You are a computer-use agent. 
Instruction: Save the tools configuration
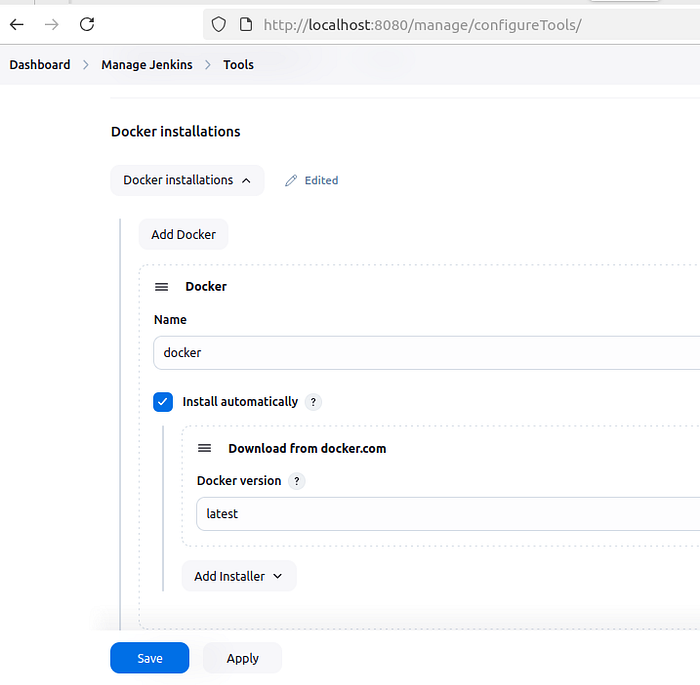(150, 658)
